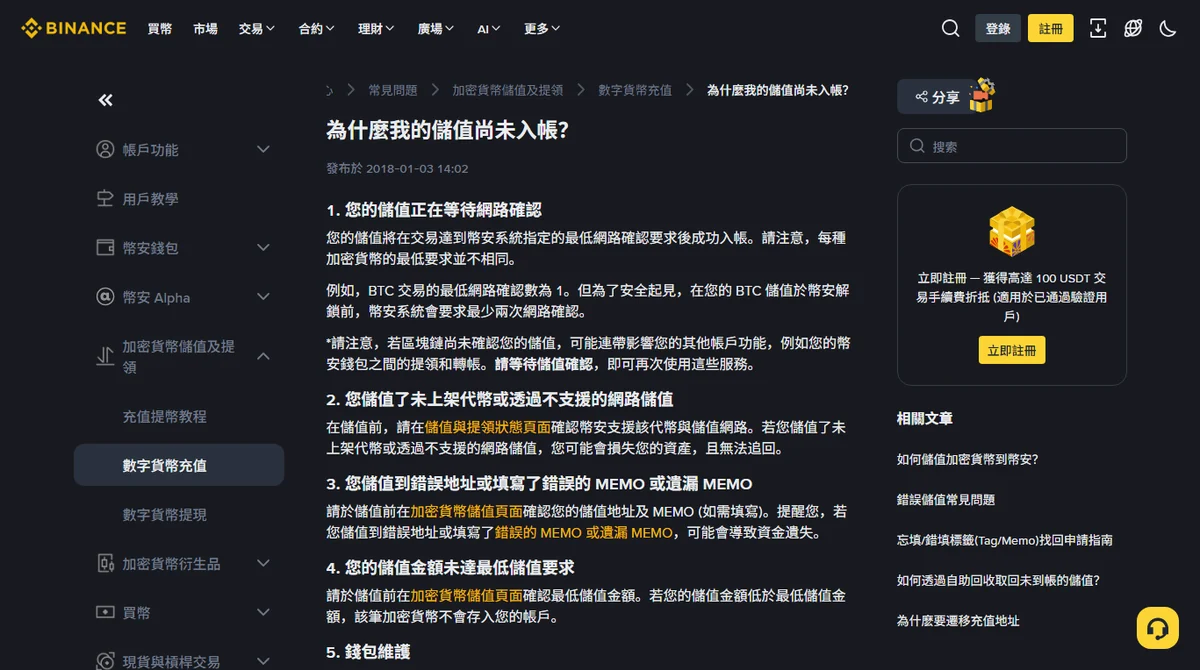Toggle dark mode moon icon
This screenshot has height=670, width=1200.
(1168, 28)
